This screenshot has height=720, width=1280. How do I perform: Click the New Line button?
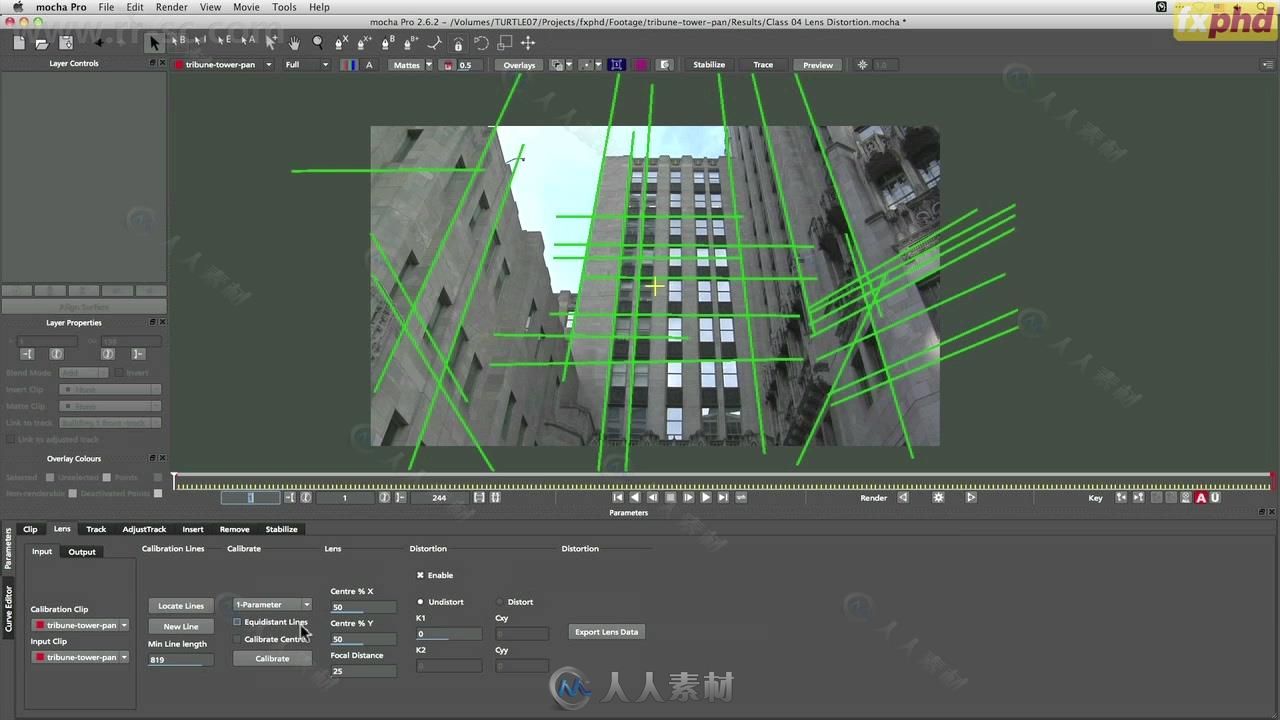[x=181, y=626]
